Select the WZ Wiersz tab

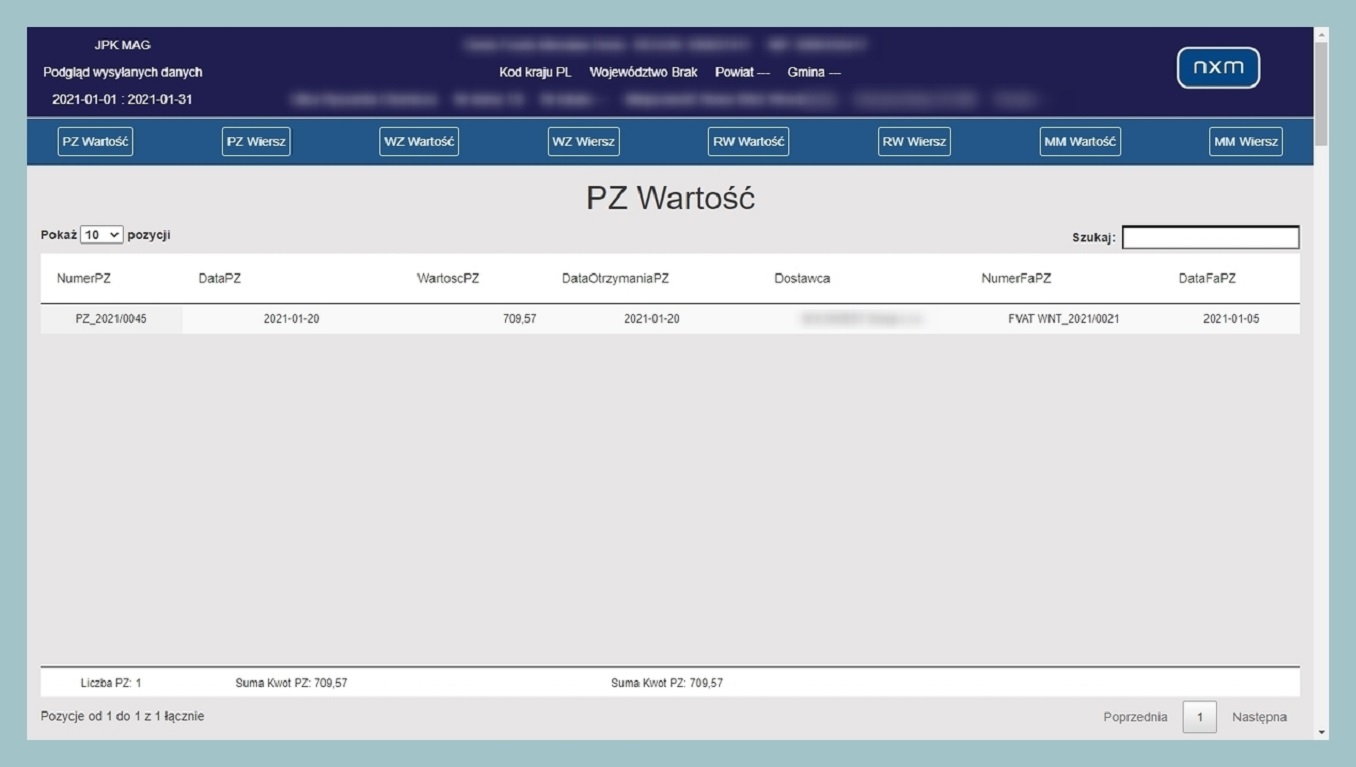(584, 142)
